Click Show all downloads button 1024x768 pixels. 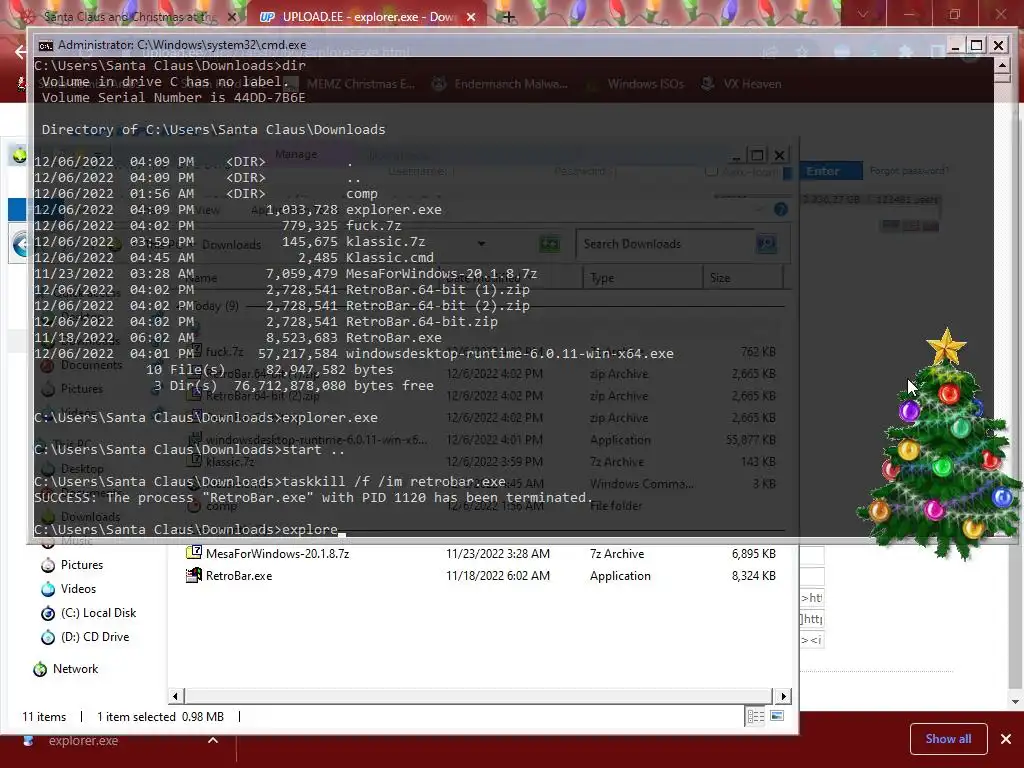pyautogui.click(x=948, y=739)
